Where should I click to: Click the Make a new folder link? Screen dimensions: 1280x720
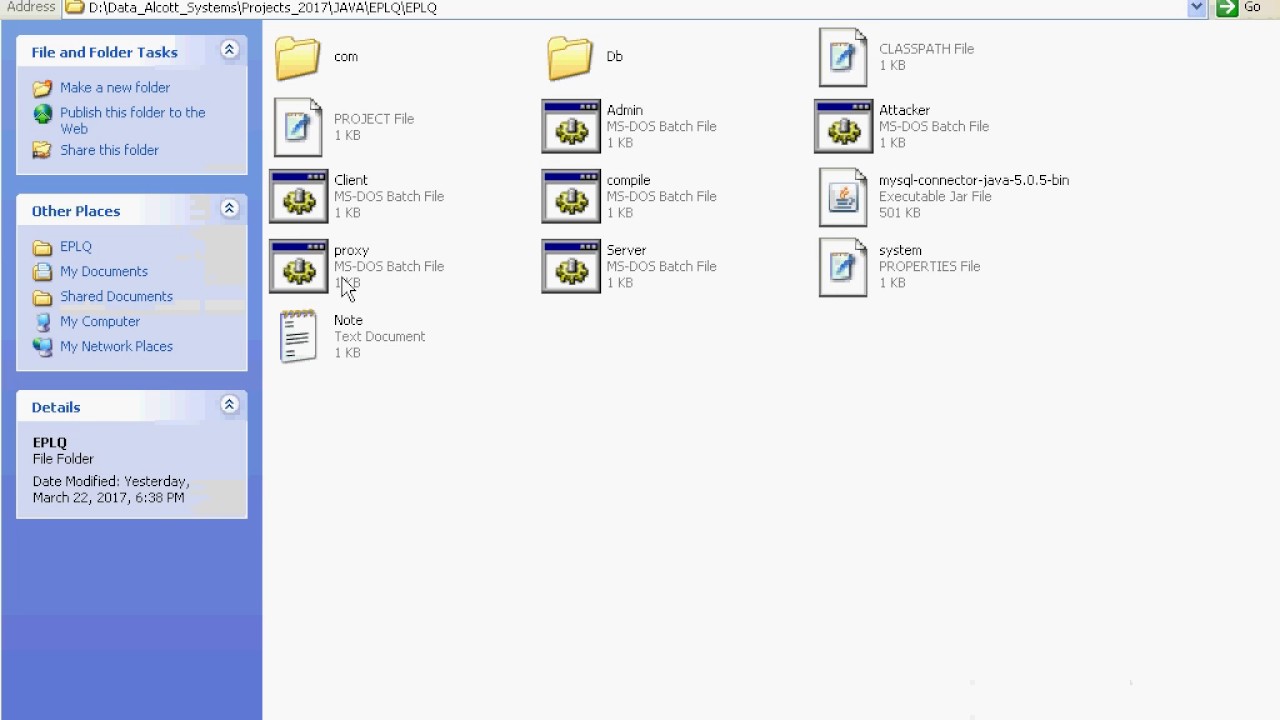[115, 88]
